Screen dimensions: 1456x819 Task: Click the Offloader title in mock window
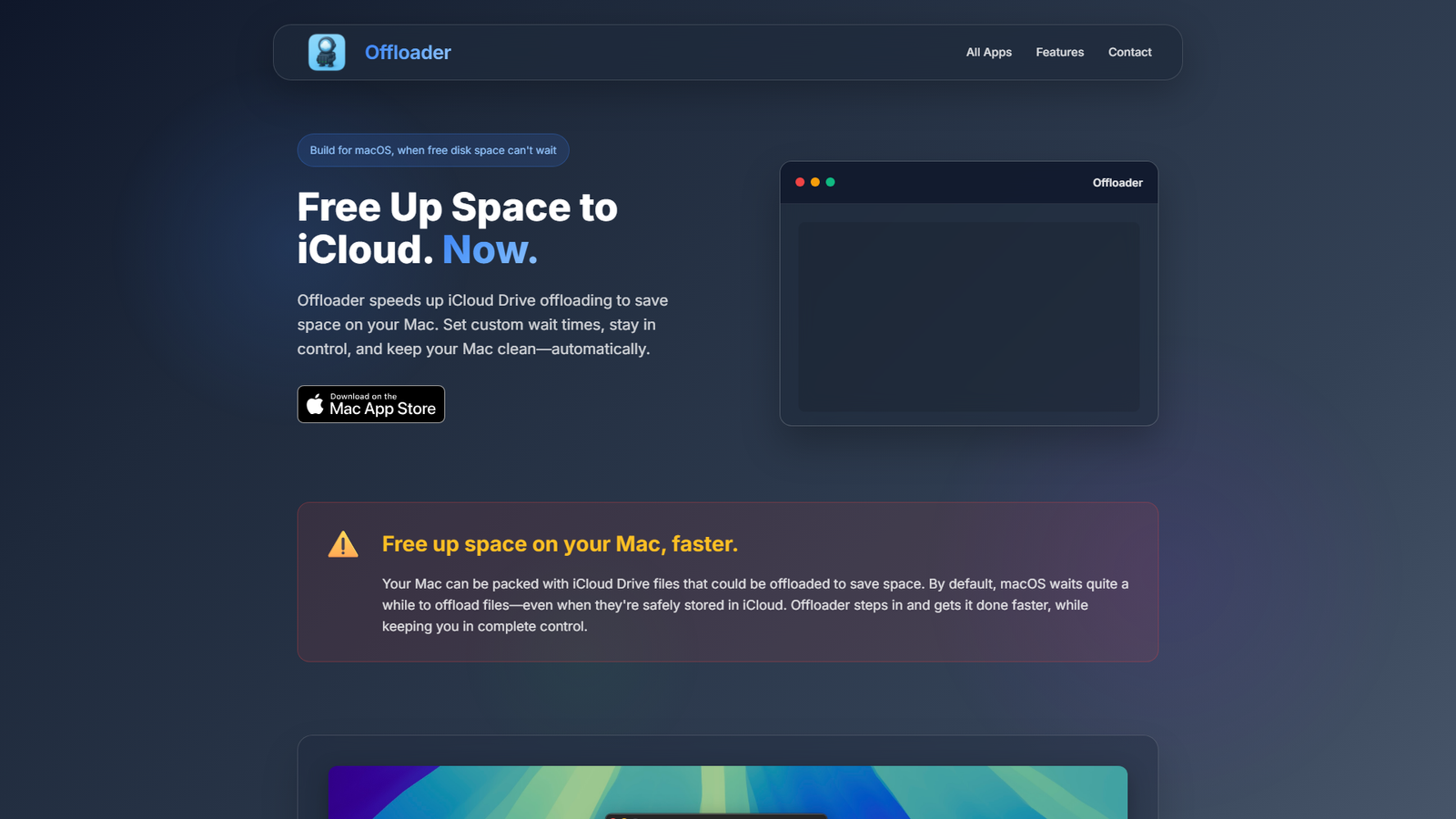pyautogui.click(x=1117, y=183)
